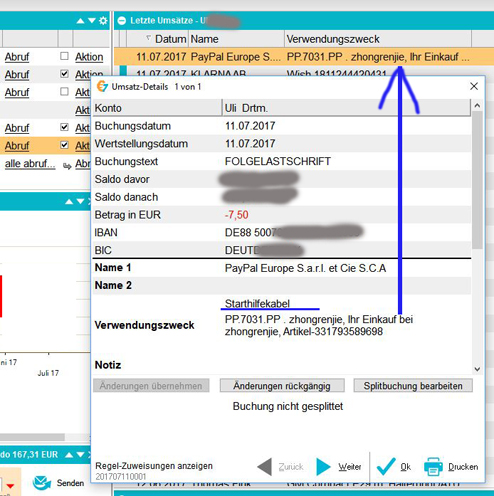Collapse the Letzte Umsätze panel with minus icon
The width and height of the screenshot is (494, 496).
click(x=122, y=21)
